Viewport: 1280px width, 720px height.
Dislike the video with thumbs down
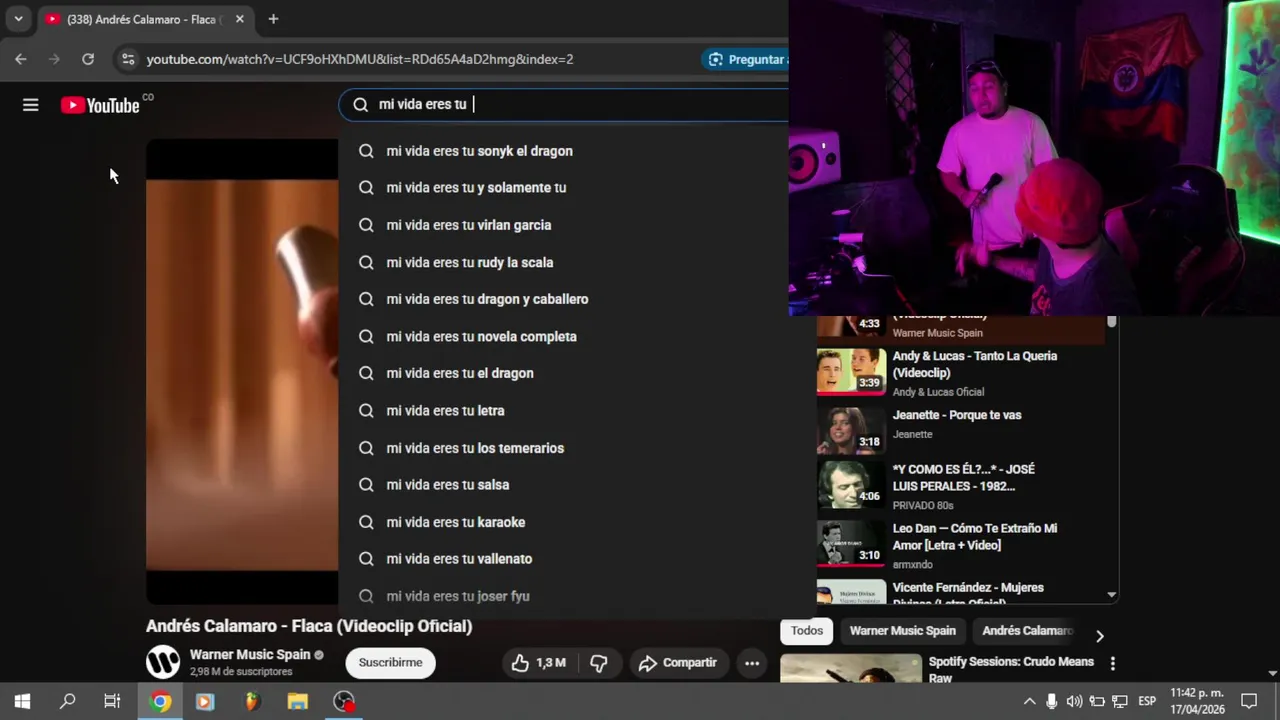tap(599, 662)
